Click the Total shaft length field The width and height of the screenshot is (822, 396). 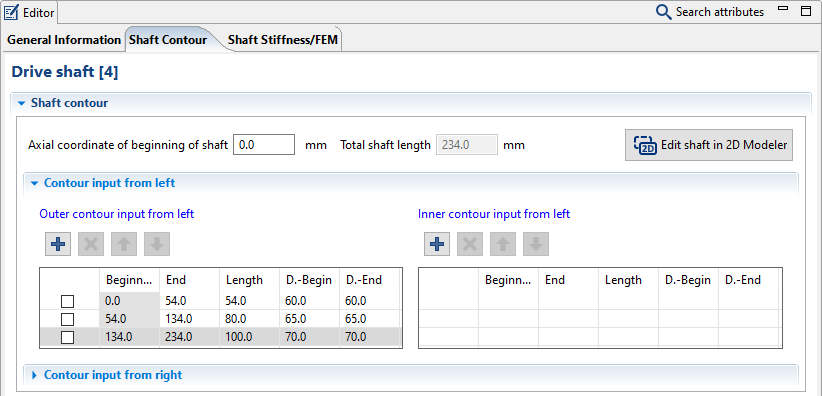click(x=467, y=145)
